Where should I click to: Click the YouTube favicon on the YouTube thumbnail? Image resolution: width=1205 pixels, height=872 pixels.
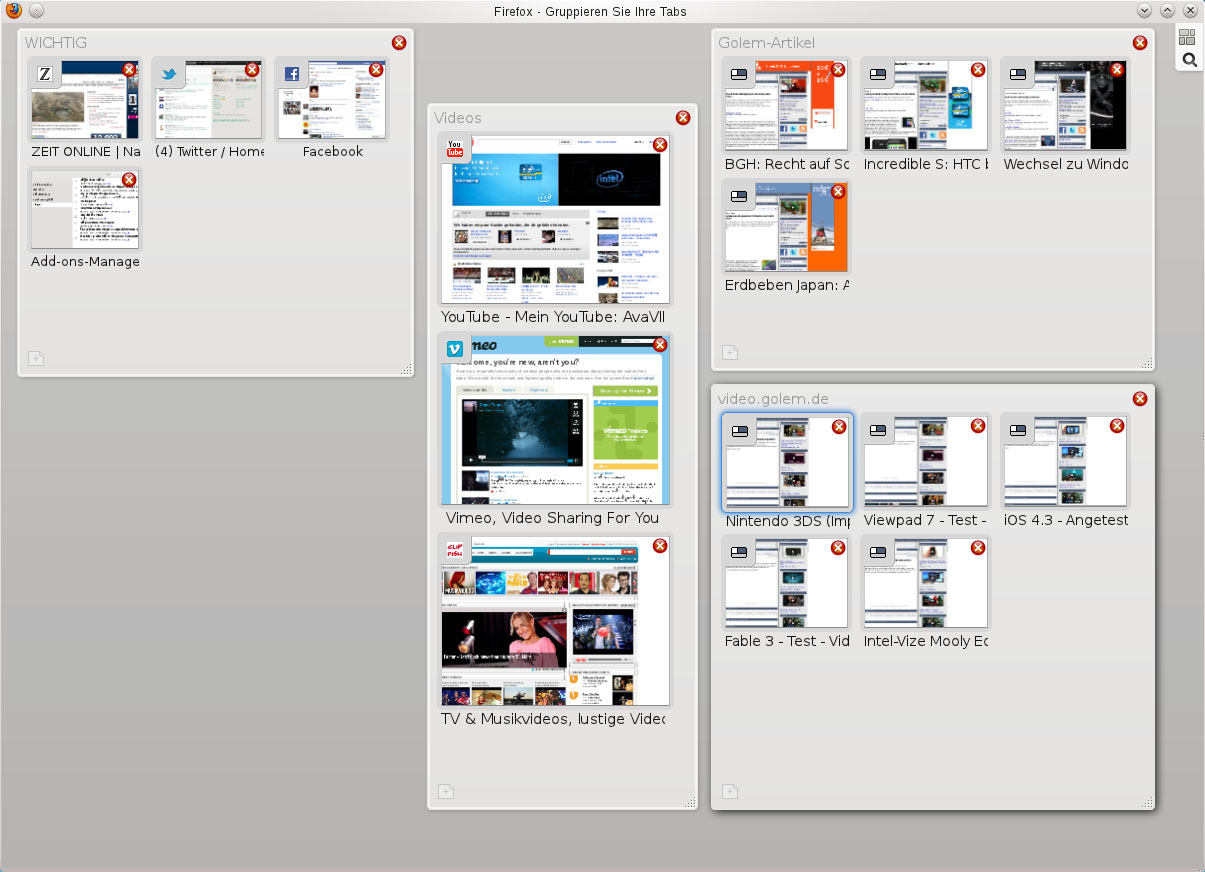tap(456, 149)
